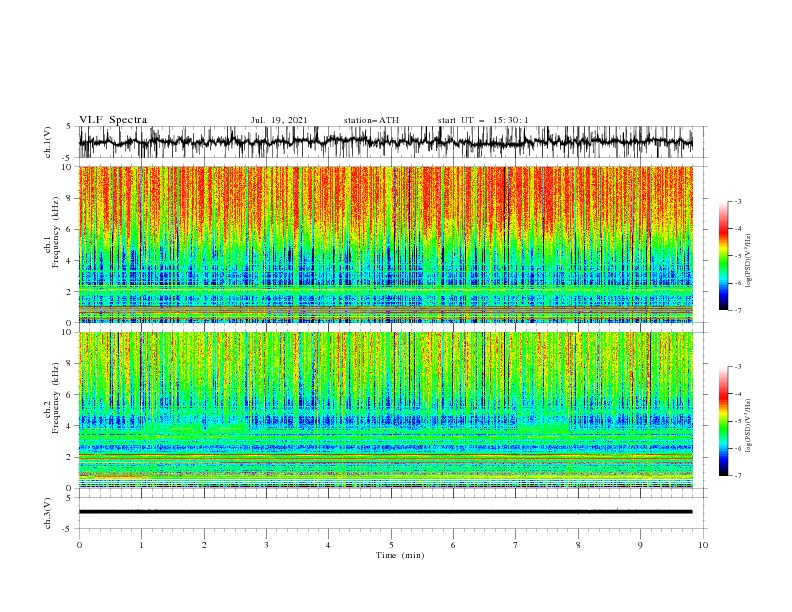The width and height of the screenshot is (792, 612).
Task: Click the 'Time (min)' axis label
Action: [400, 555]
